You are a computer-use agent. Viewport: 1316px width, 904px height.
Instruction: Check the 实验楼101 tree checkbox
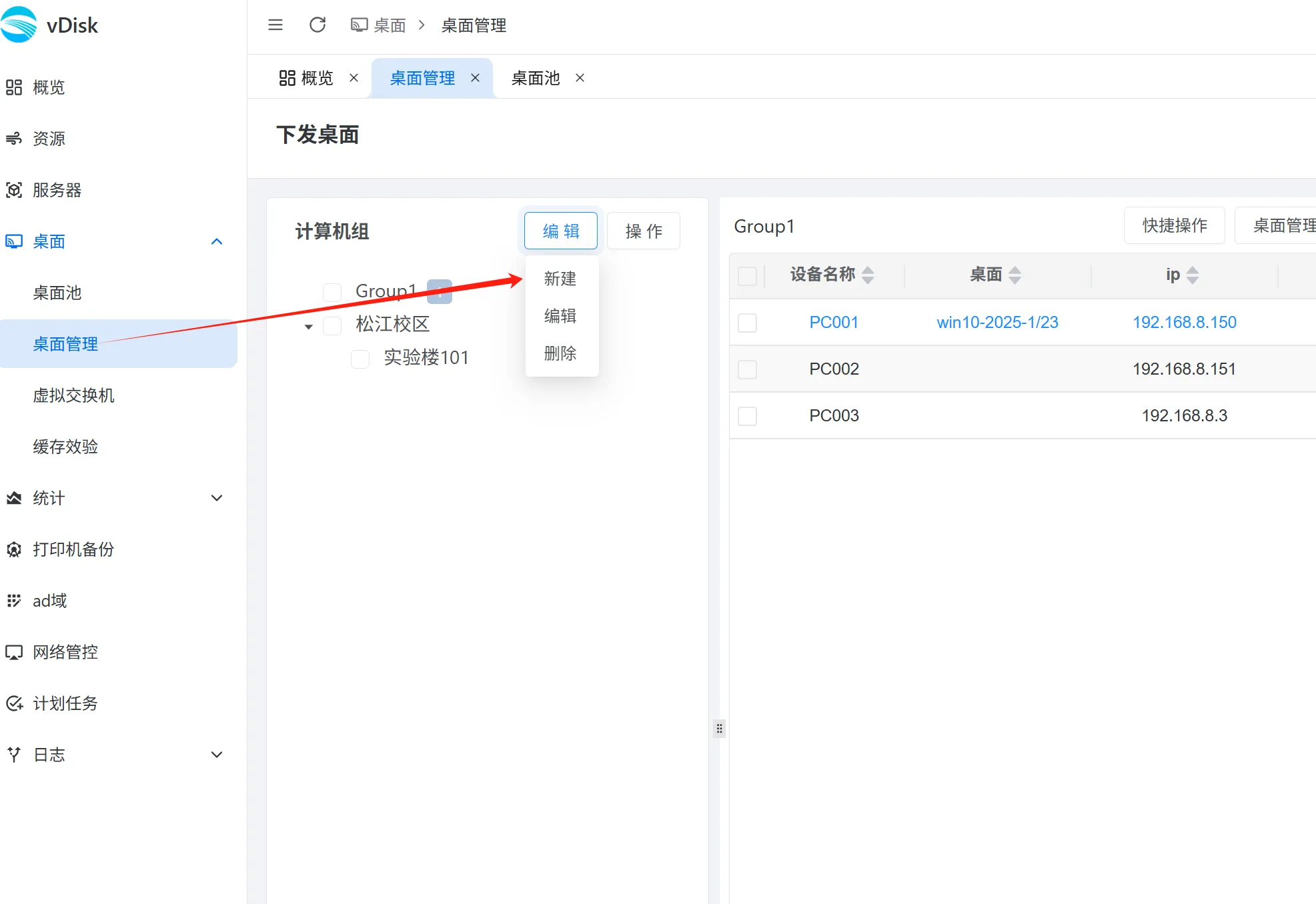click(x=360, y=359)
